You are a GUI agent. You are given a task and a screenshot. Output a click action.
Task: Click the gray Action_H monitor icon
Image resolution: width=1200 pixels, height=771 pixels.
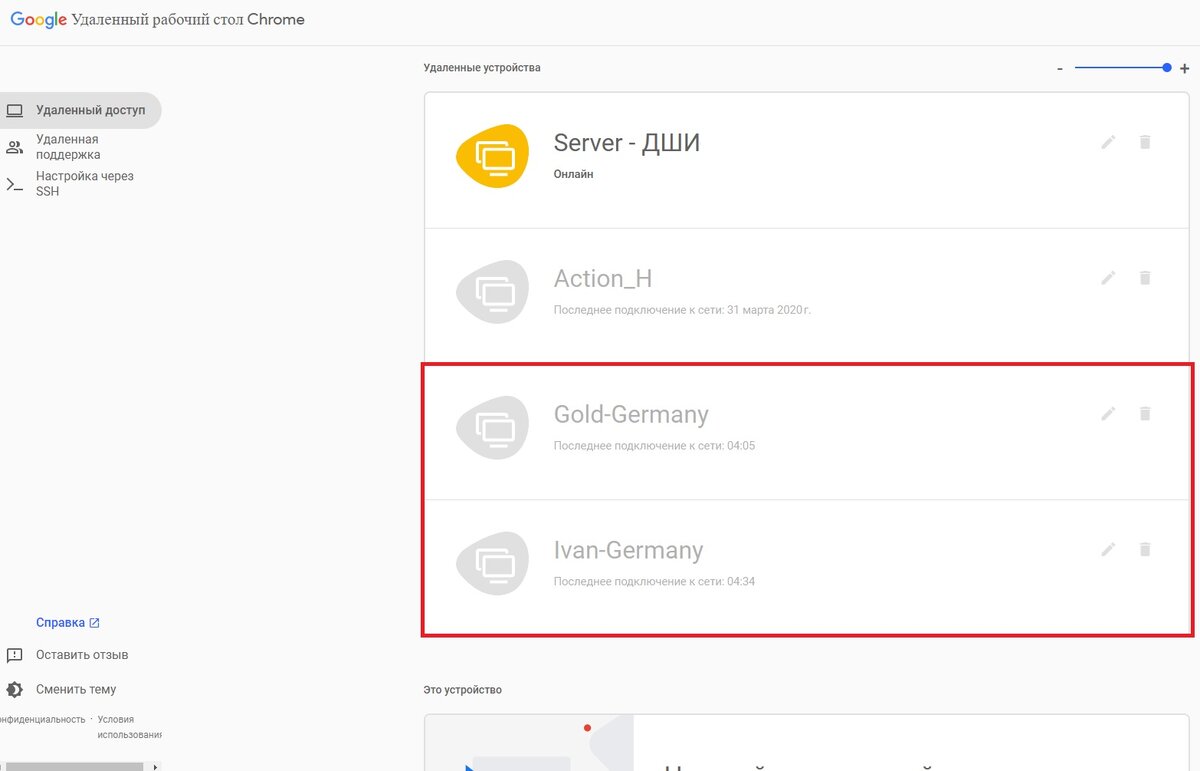click(x=492, y=292)
